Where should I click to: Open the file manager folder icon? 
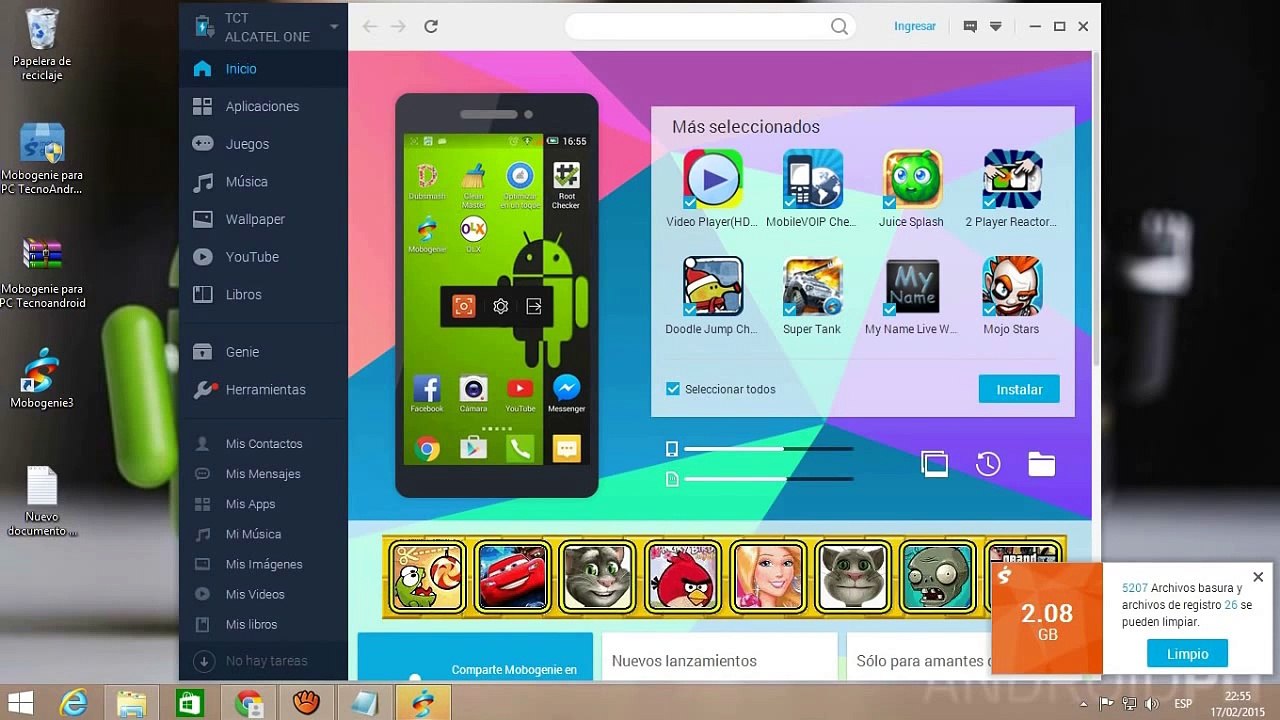tap(1042, 463)
